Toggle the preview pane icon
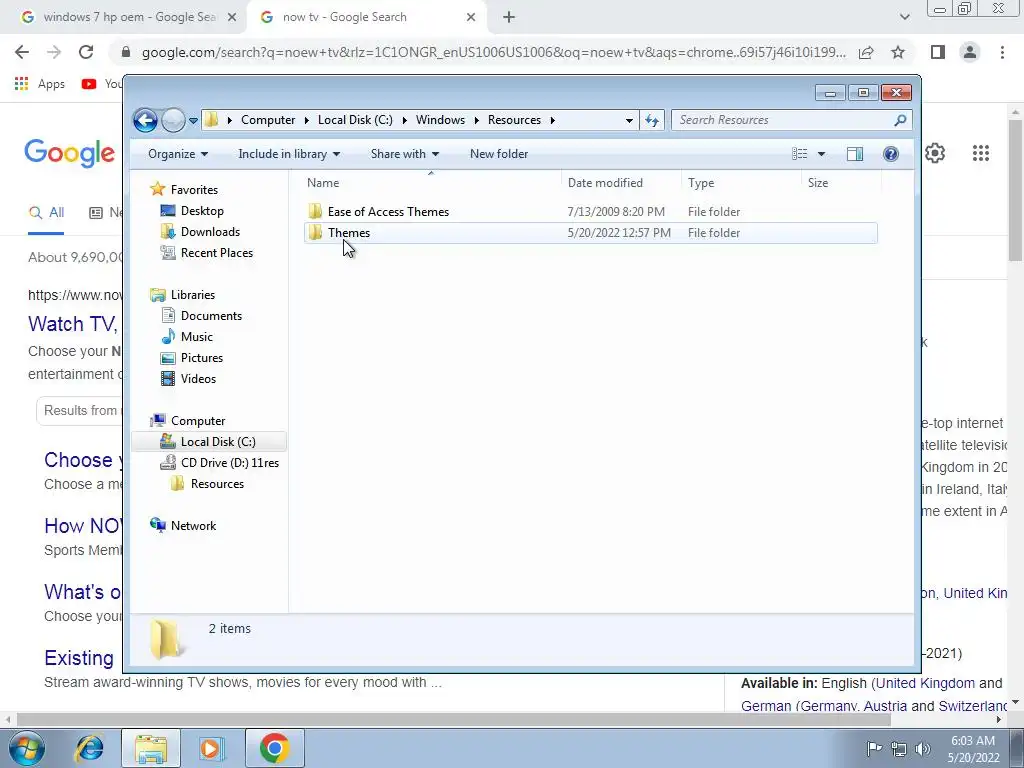 (x=855, y=154)
